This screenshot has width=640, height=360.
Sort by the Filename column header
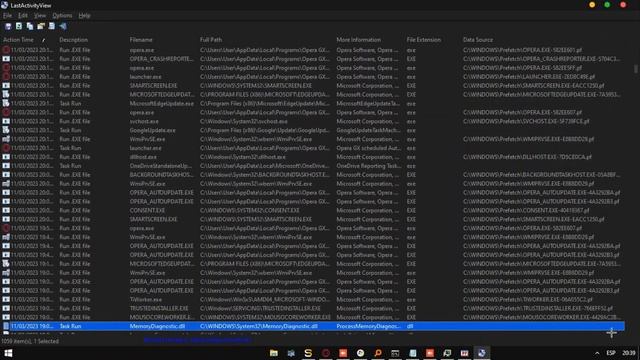pos(141,40)
